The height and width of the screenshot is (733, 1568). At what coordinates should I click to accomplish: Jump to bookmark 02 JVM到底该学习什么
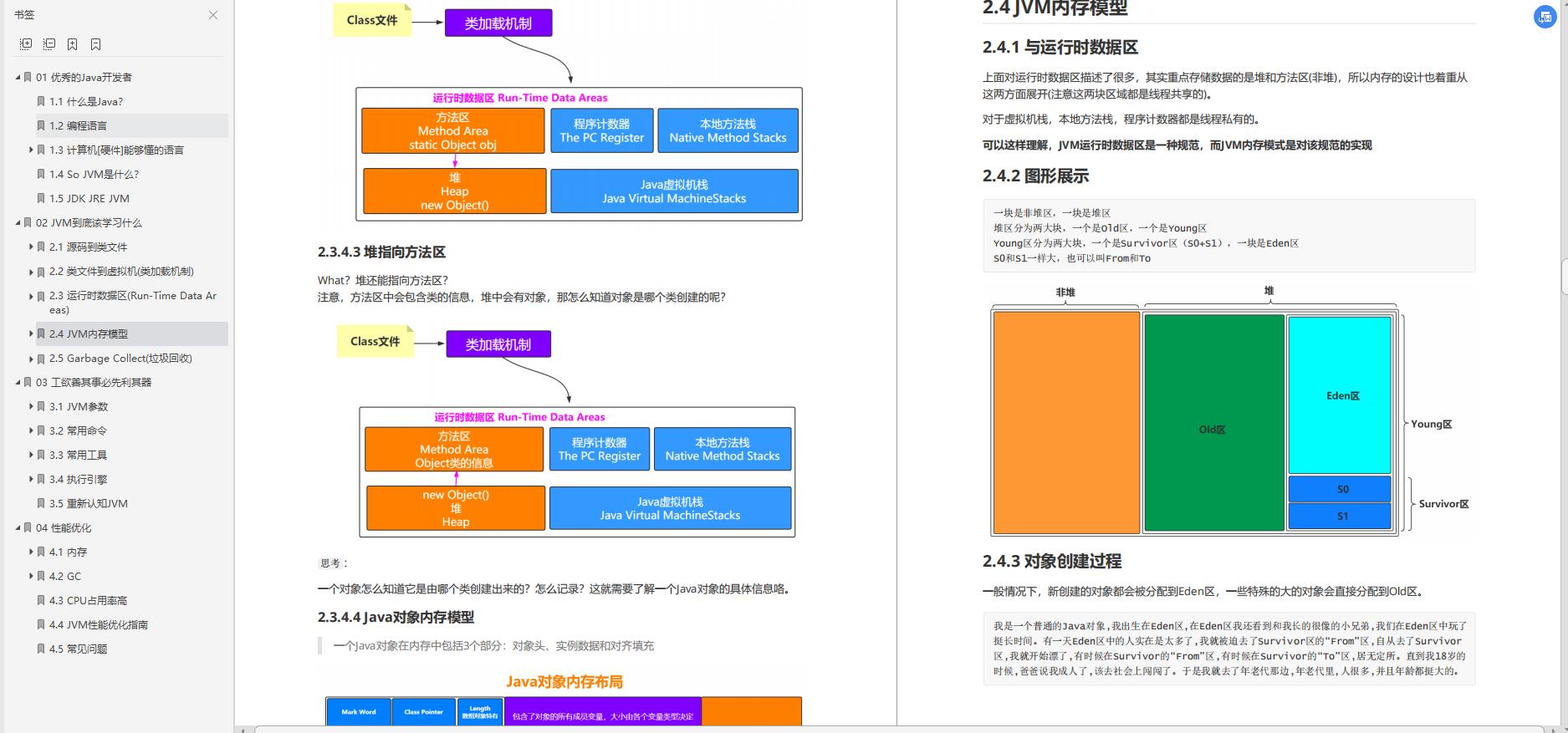click(x=89, y=222)
